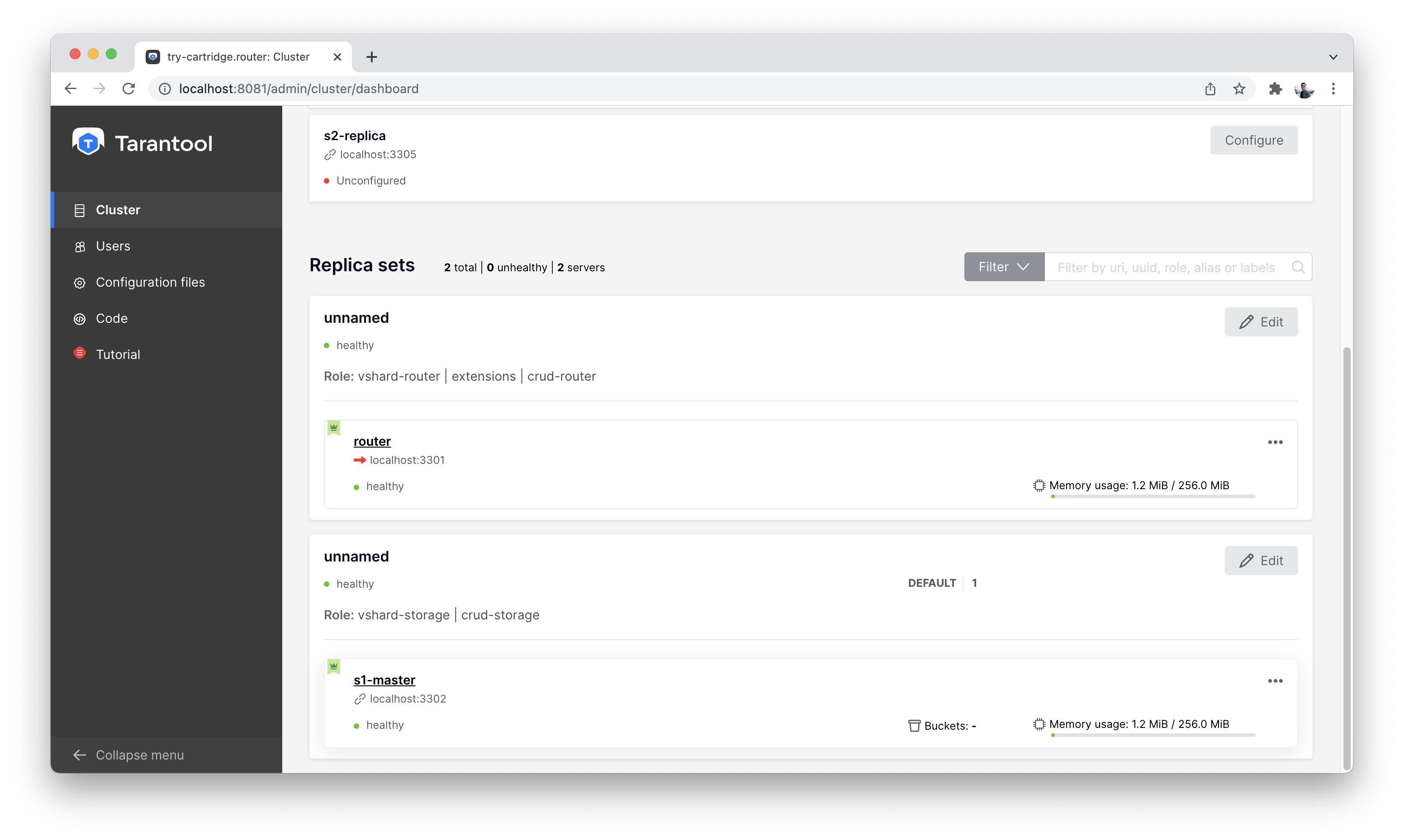Open the Users sidebar section

coord(166,246)
